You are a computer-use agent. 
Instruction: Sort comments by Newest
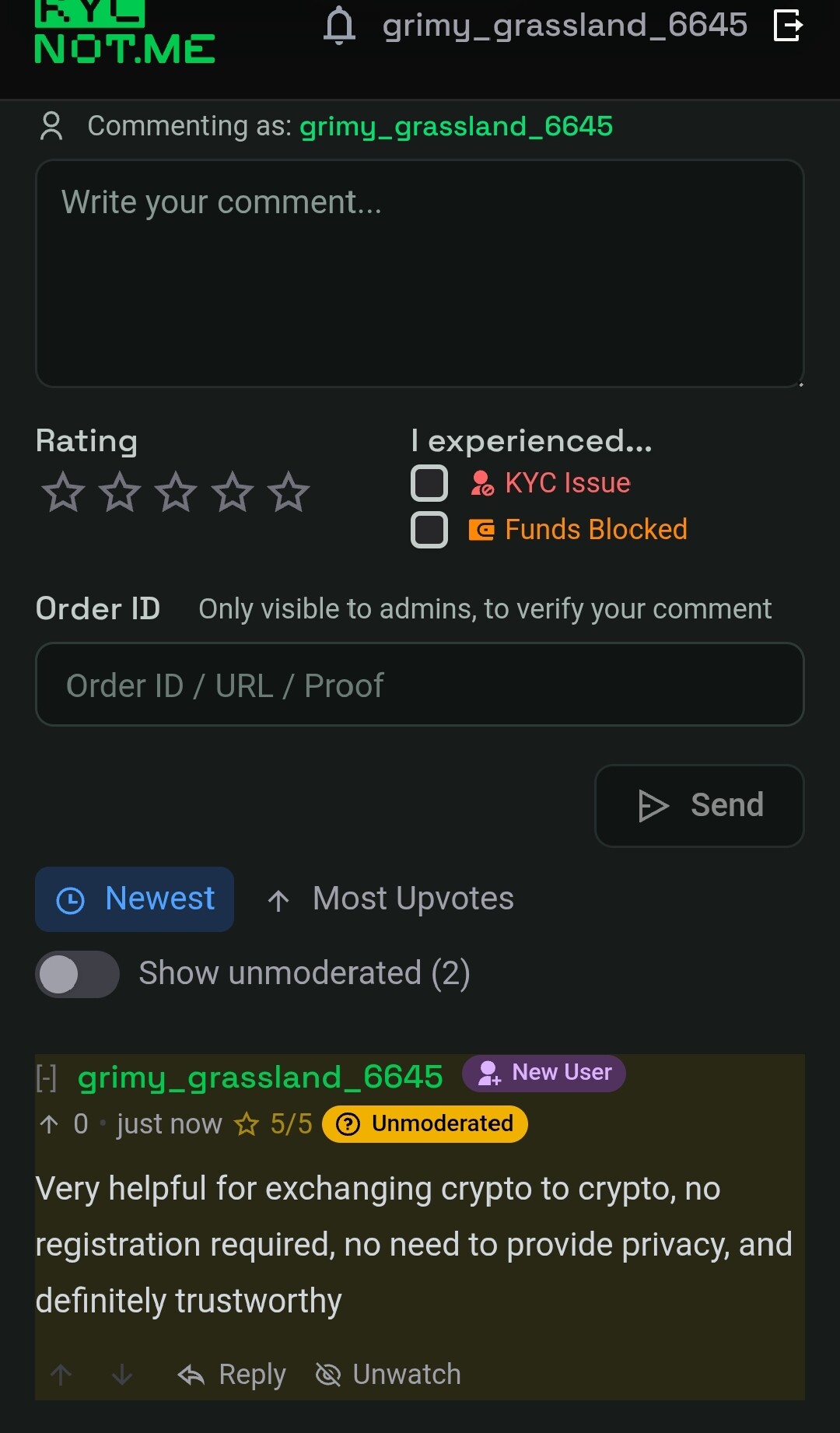[135, 899]
